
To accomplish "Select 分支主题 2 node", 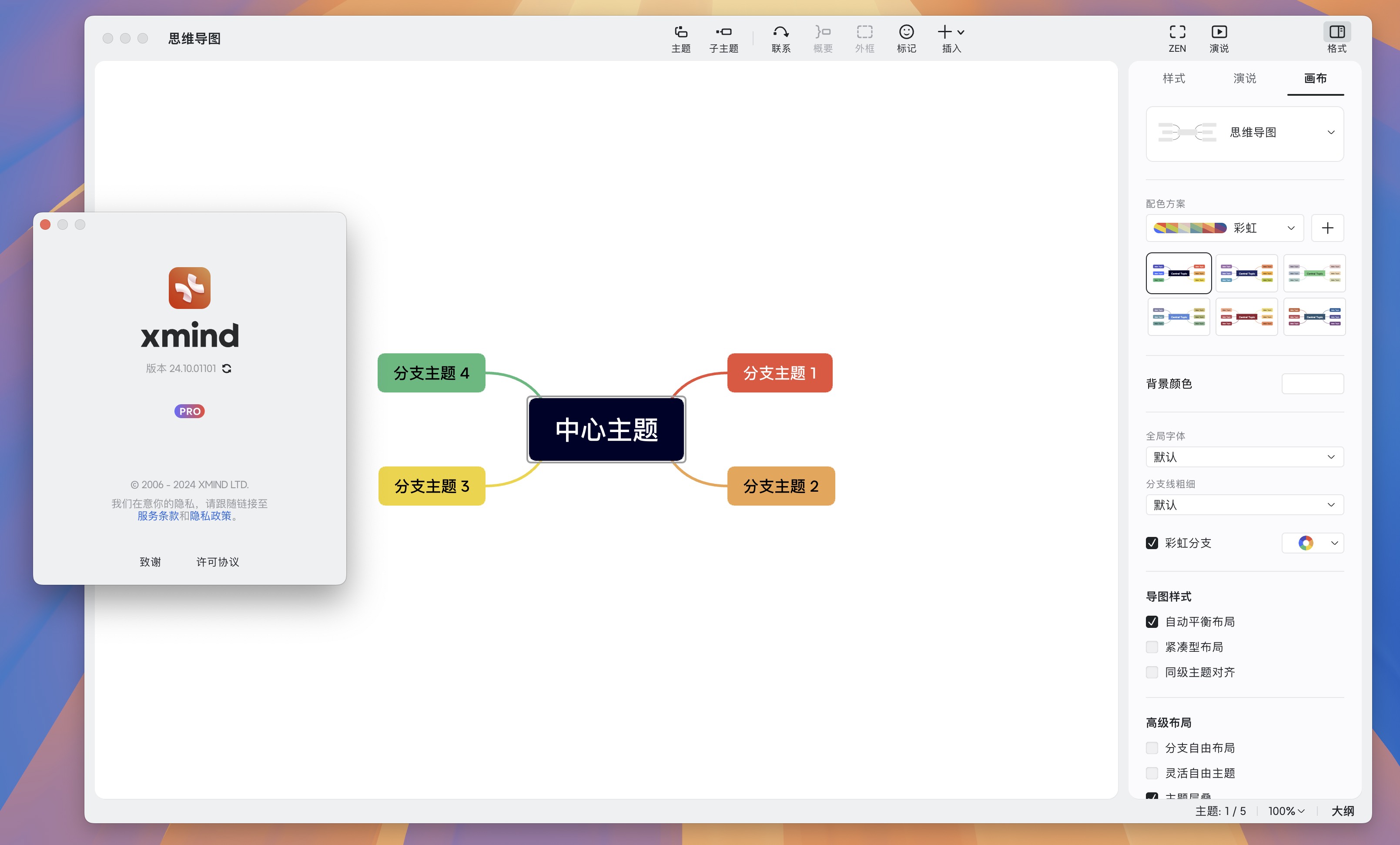I will coord(780,486).
